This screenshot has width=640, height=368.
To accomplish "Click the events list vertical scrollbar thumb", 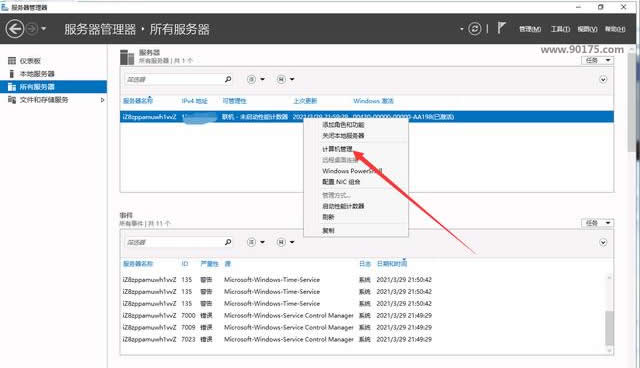I will pyautogui.click(x=609, y=328).
